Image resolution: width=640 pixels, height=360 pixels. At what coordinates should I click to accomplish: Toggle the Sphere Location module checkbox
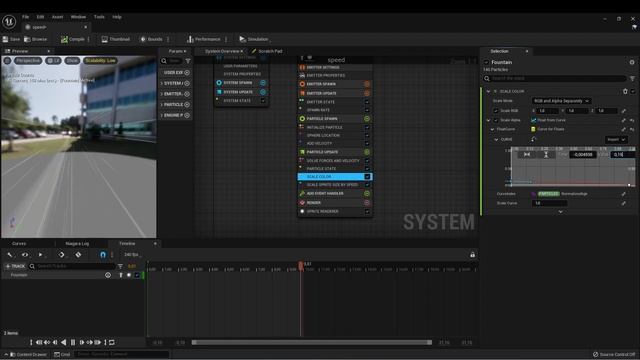tap(367, 136)
